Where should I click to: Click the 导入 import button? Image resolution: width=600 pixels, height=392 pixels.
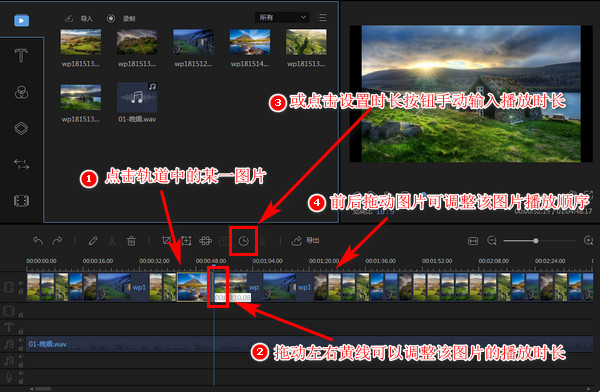point(79,18)
